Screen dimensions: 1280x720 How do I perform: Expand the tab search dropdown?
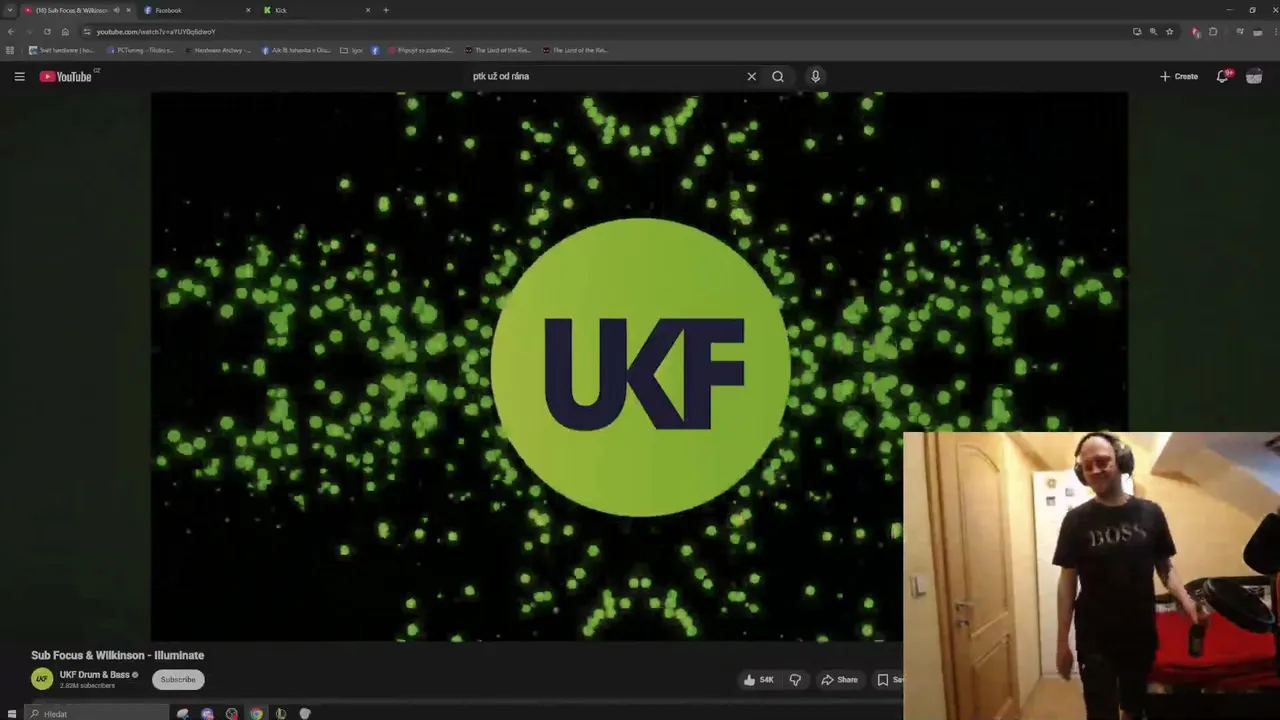10,10
